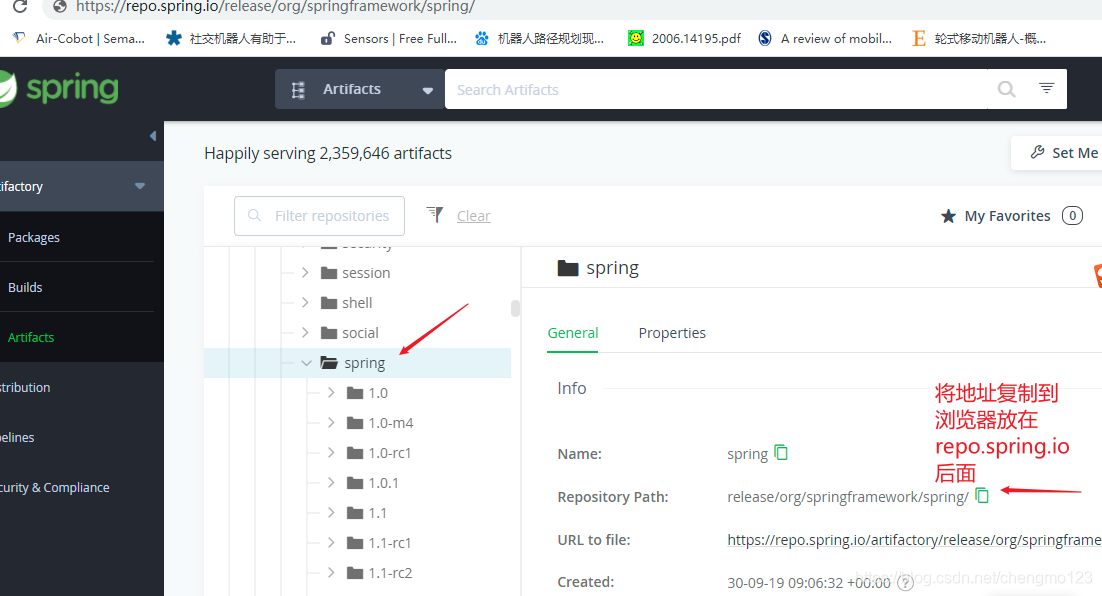Reload the page with browser refresh icon
This screenshot has height=596, width=1102.
pyautogui.click(x=20, y=6)
